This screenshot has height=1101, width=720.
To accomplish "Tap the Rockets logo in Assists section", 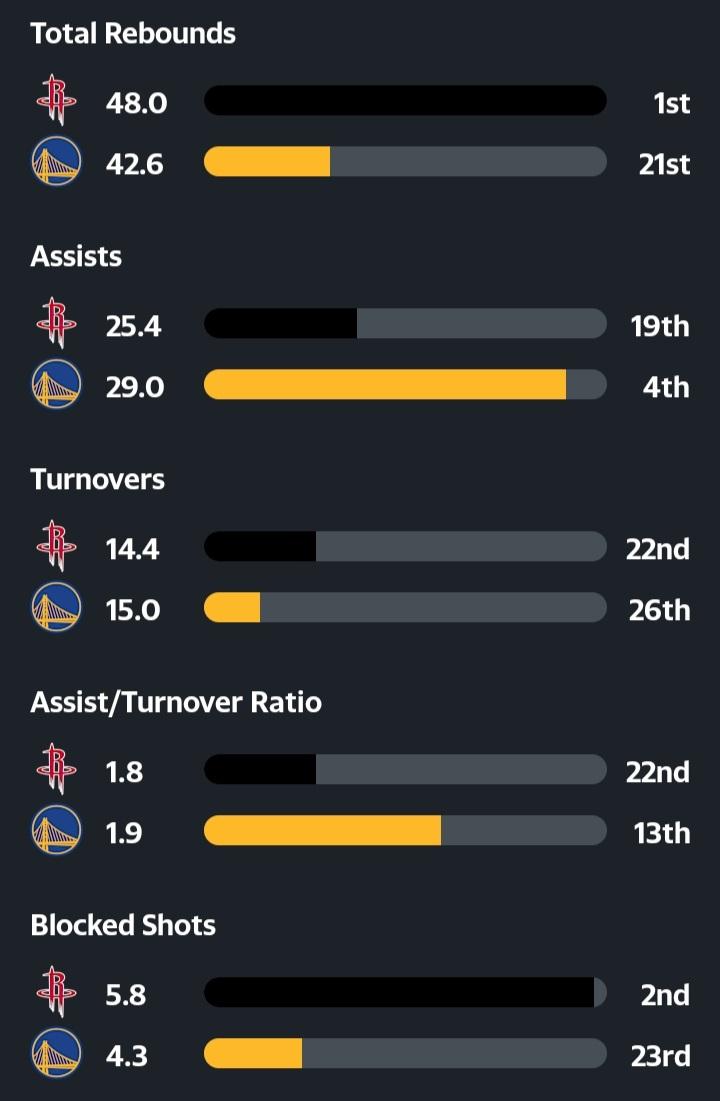I will click(56, 325).
